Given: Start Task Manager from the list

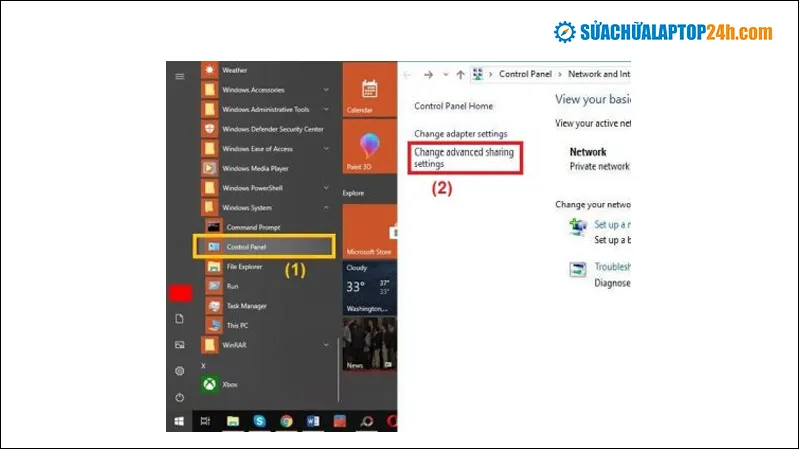Looking at the screenshot, I should (246, 306).
